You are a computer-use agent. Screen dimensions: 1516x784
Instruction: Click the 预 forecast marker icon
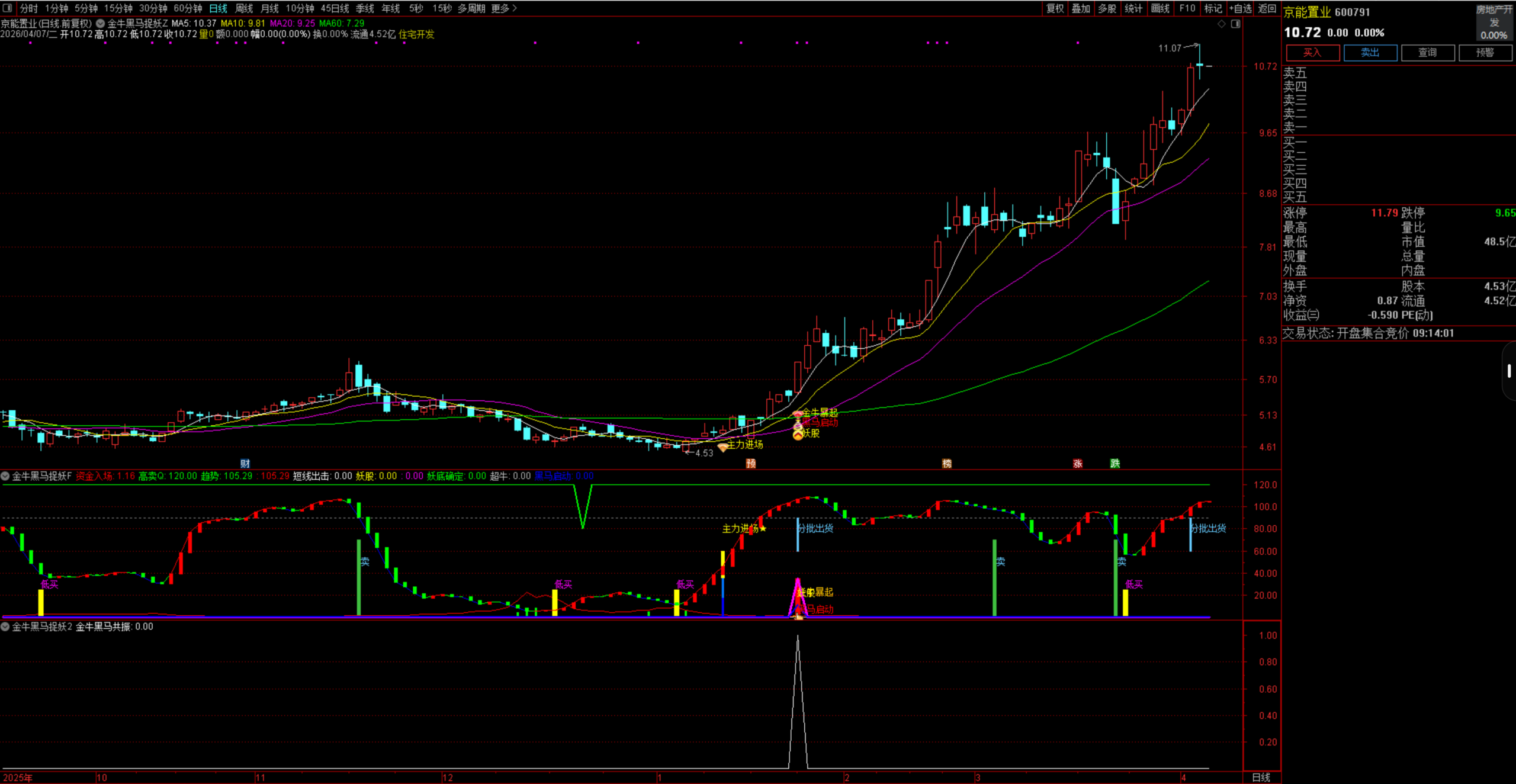tap(751, 463)
